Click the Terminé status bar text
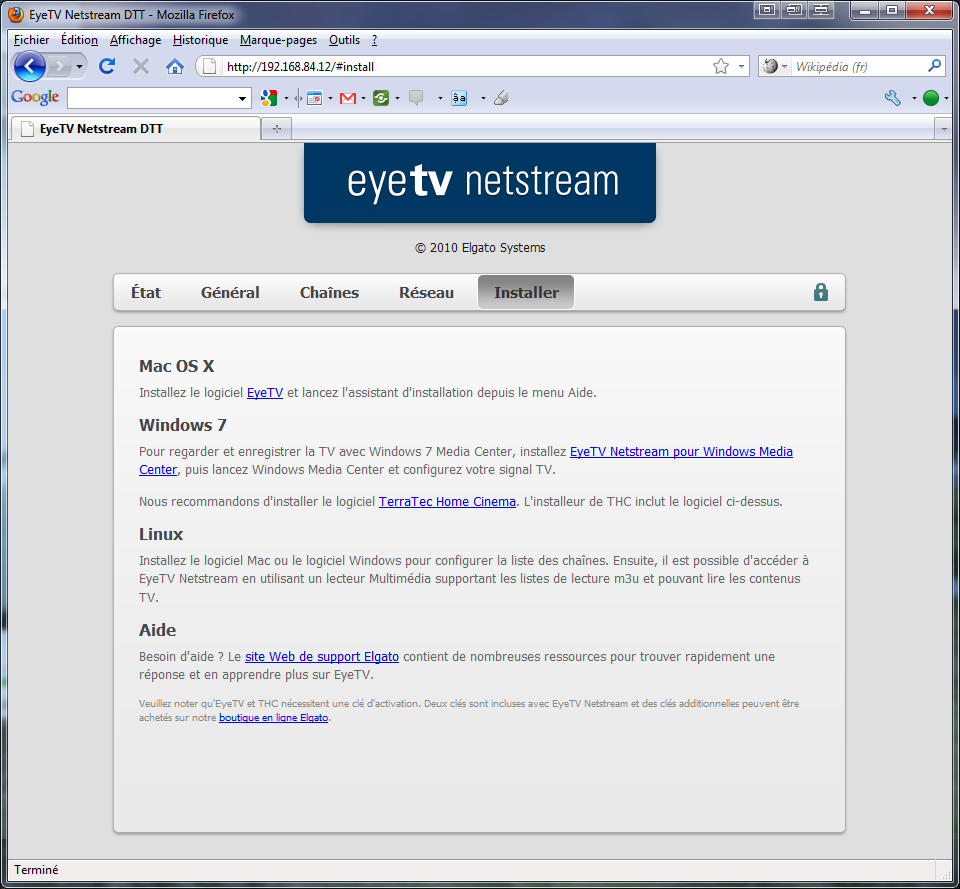This screenshot has width=960, height=889. (x=36, y=869)
